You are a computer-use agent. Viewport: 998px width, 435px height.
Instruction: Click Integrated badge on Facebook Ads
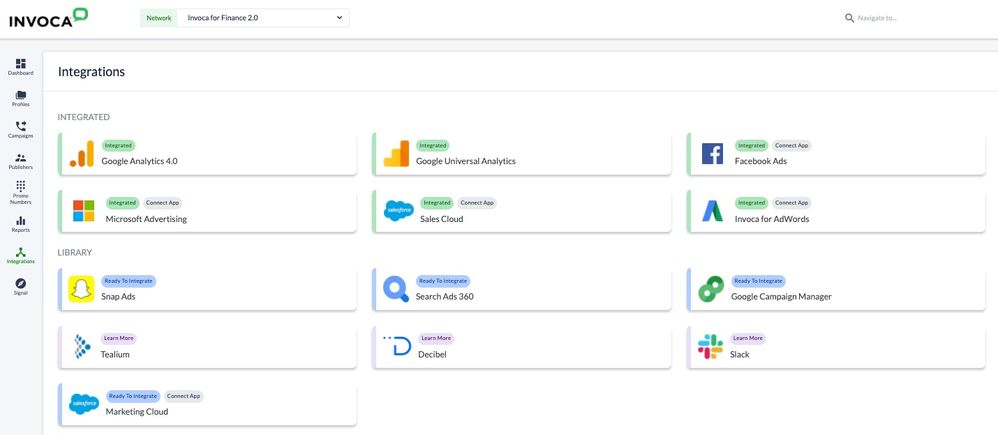click(752, 145)
